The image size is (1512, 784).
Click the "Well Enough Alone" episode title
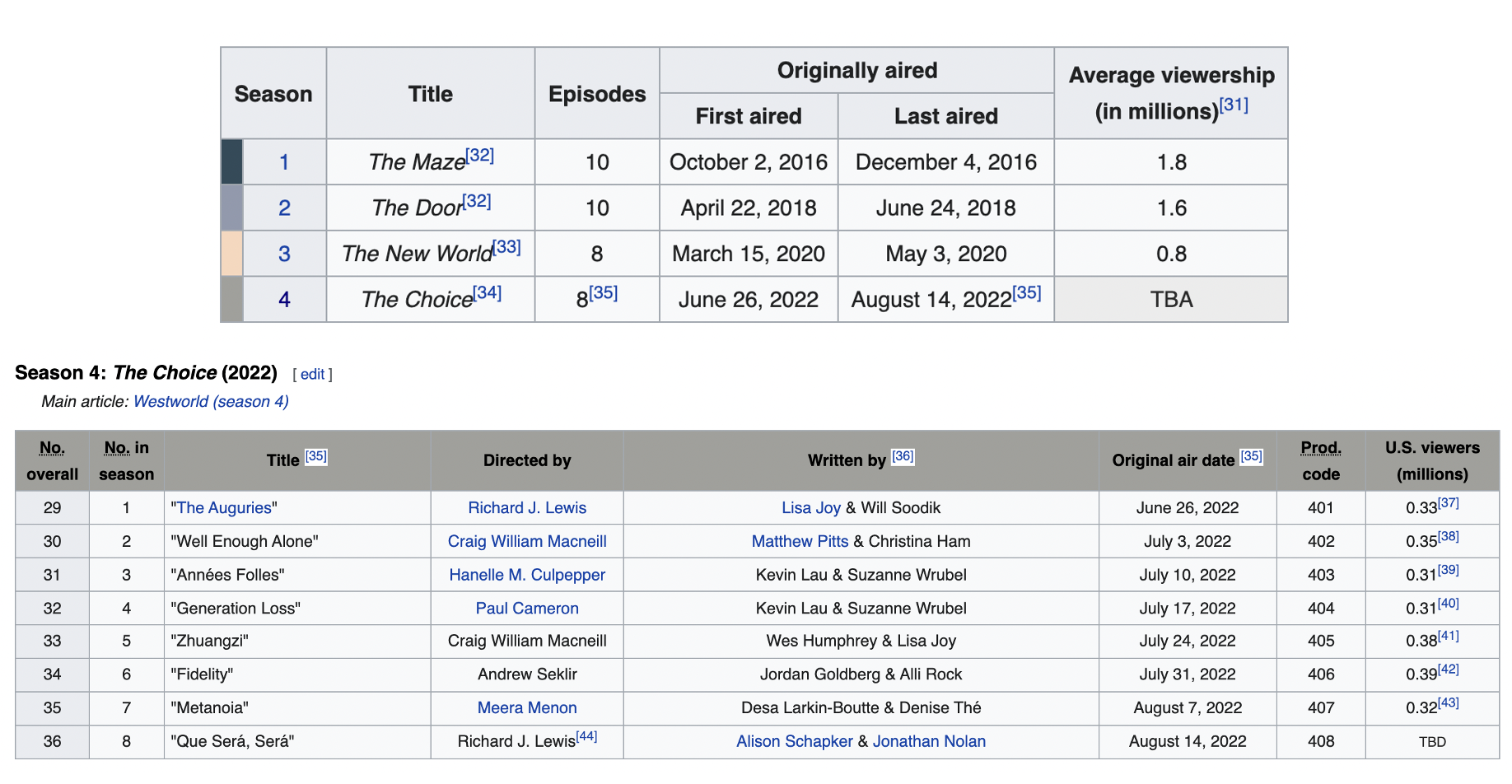[x=245, y=542]
